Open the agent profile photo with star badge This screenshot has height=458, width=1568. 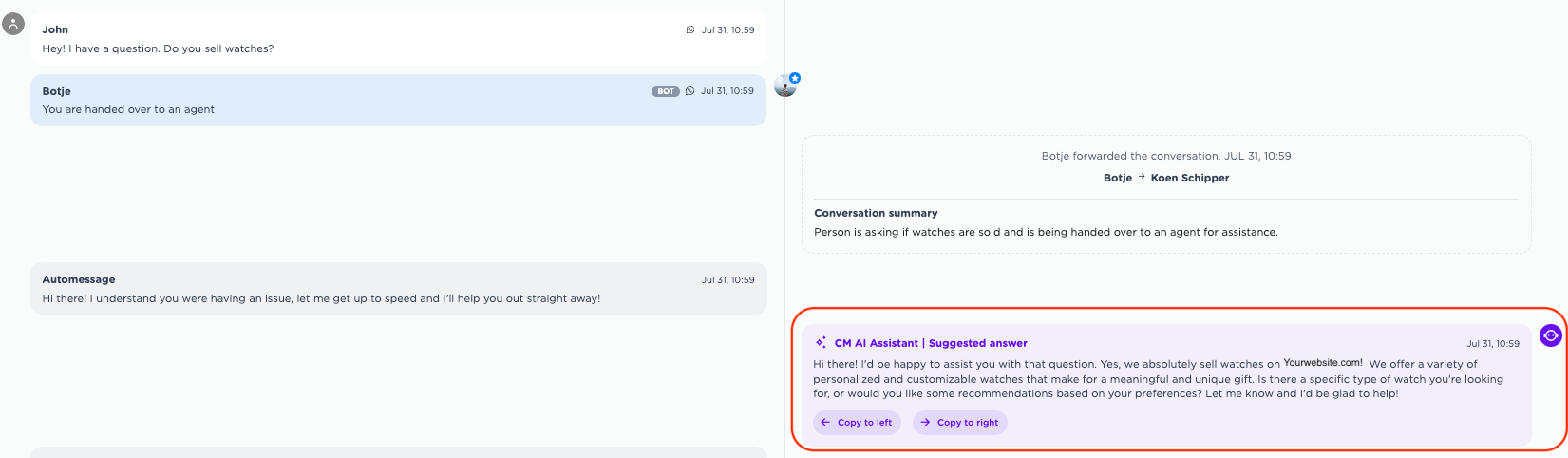point(786,86)
